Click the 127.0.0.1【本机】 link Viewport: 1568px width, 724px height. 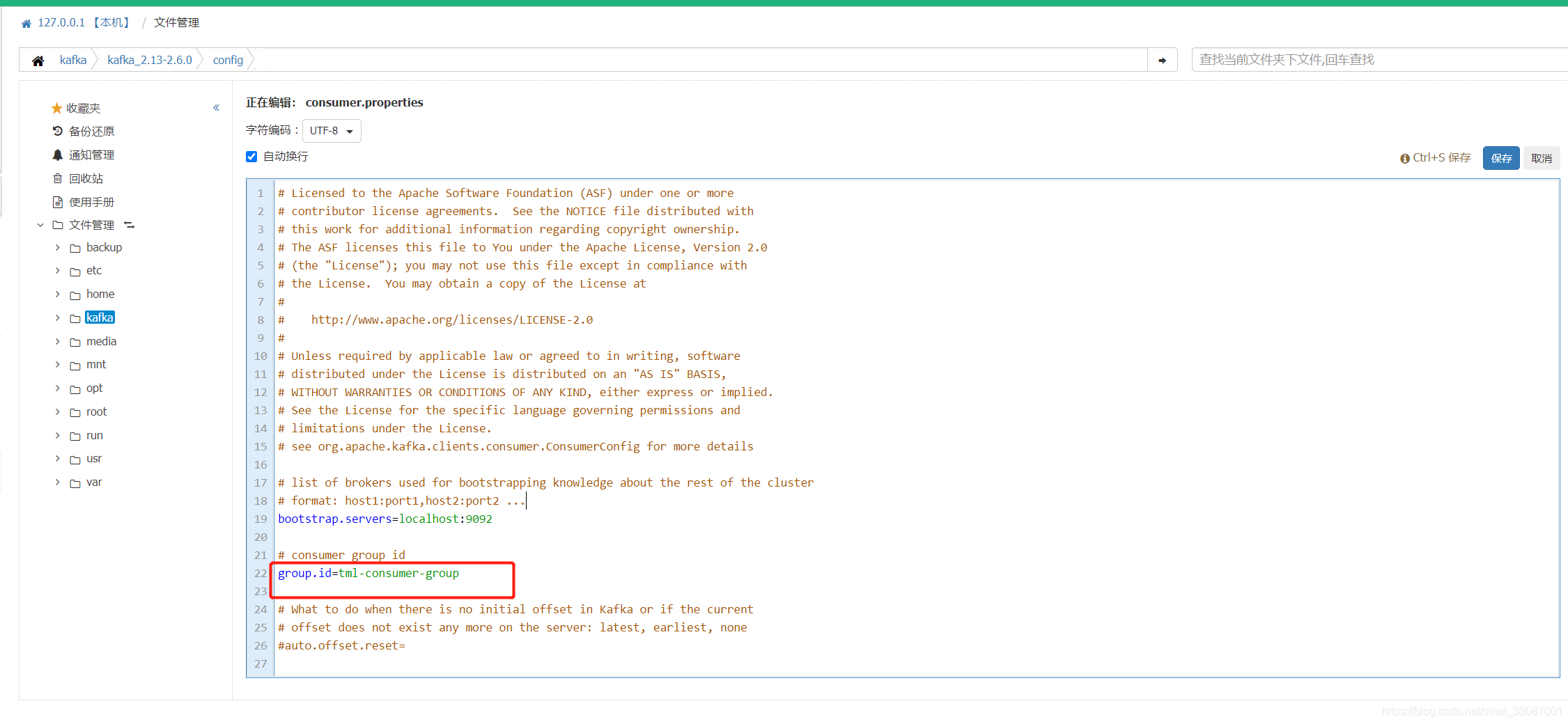click(84, 23)
